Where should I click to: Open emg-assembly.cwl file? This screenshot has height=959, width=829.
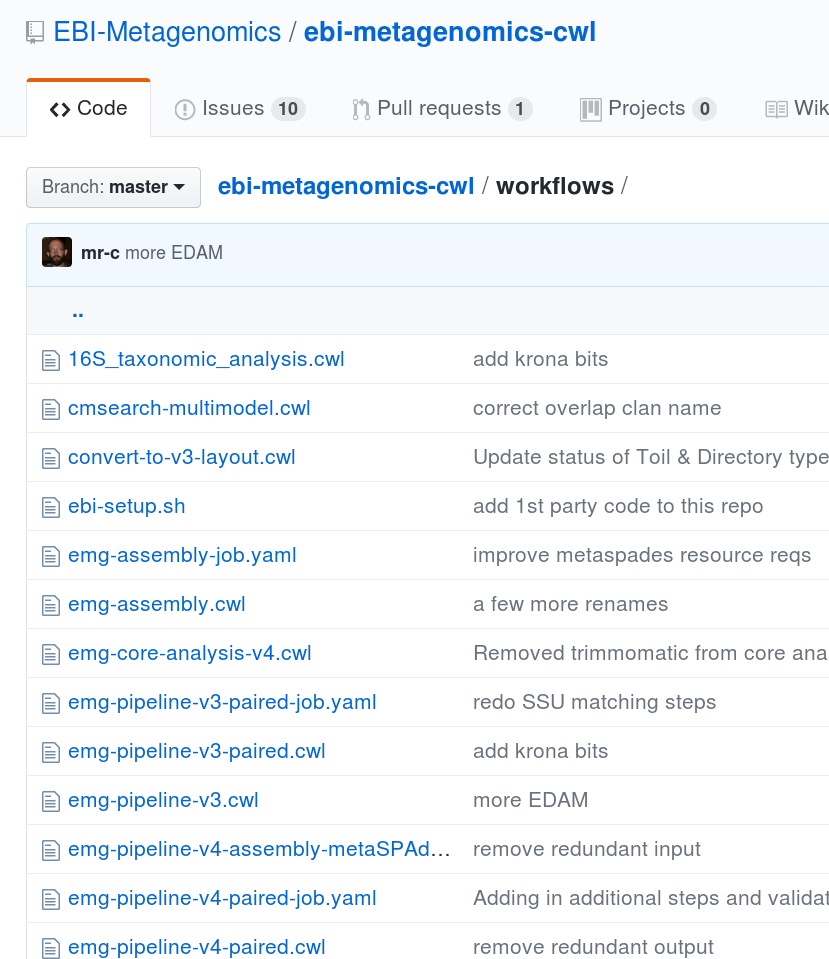[157, 604]
